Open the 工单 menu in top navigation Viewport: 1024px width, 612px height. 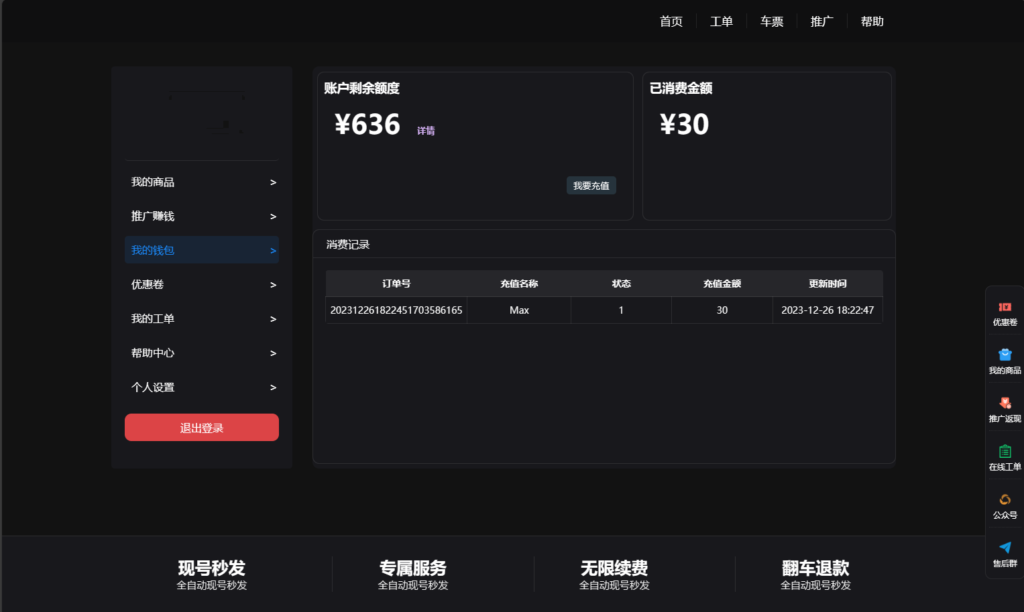(721, 20)
